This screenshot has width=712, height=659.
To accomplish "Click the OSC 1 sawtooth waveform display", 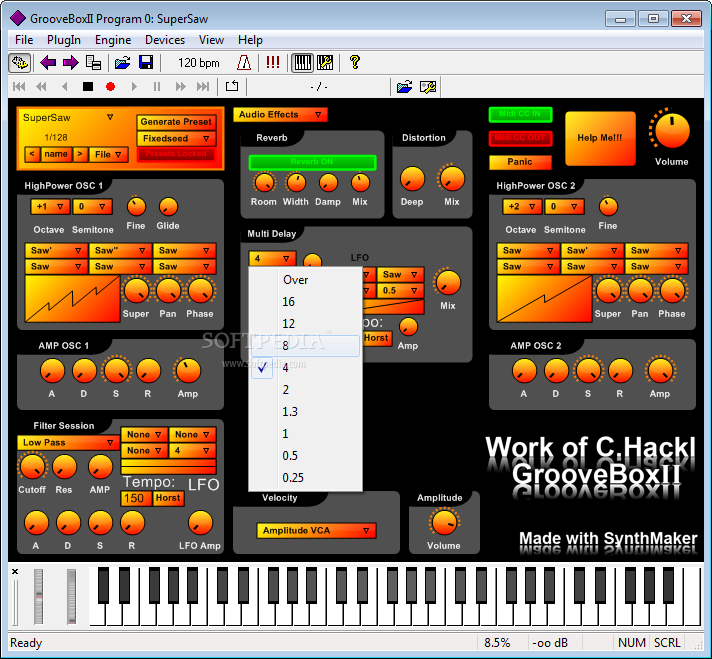I will click(x=73, y=299).
